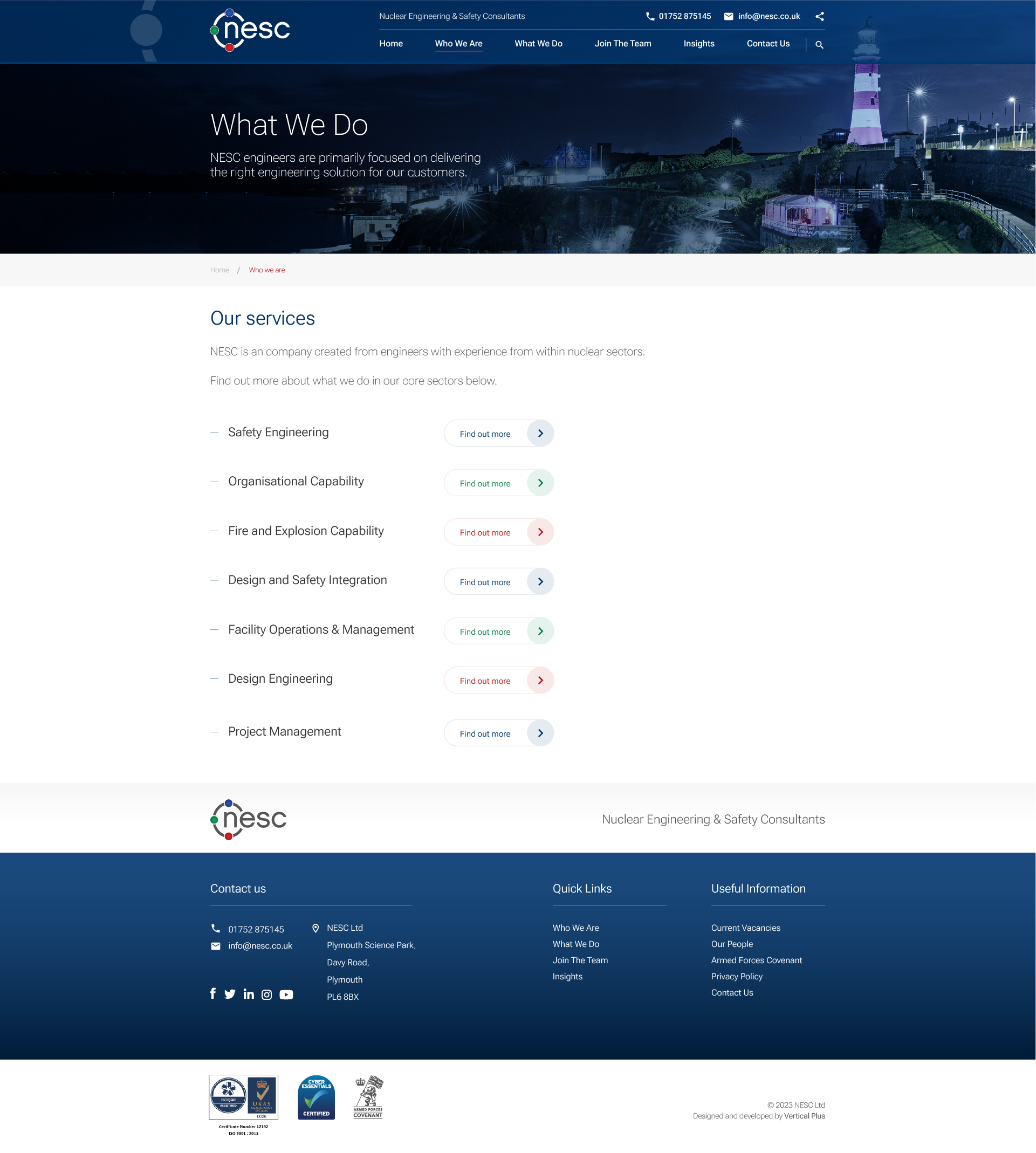This screenshot has height=1153, width=1036.
Task: Open the Instagram footer icon
Action: pos(266,995)
